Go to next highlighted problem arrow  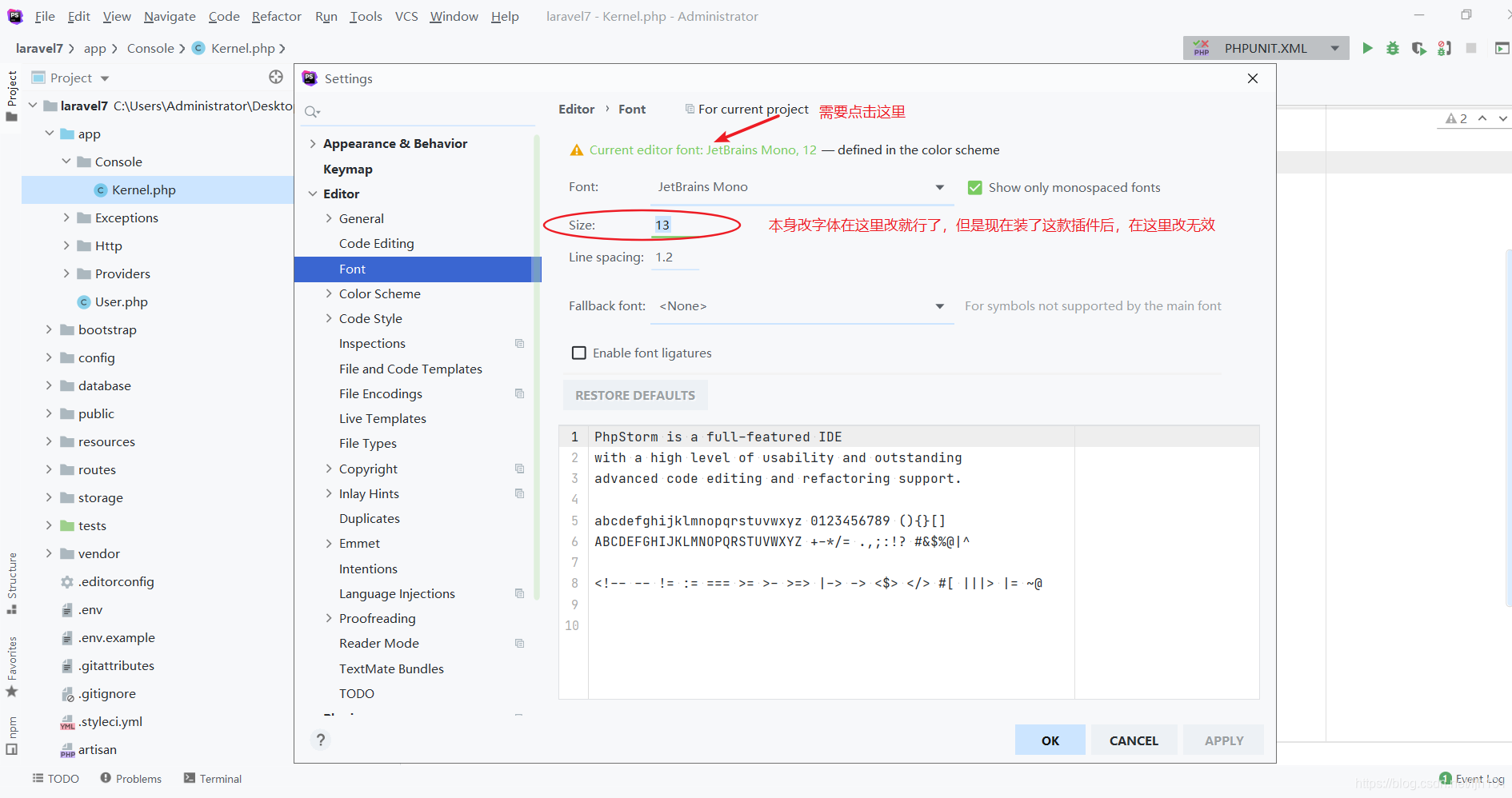pos(1502,118)
